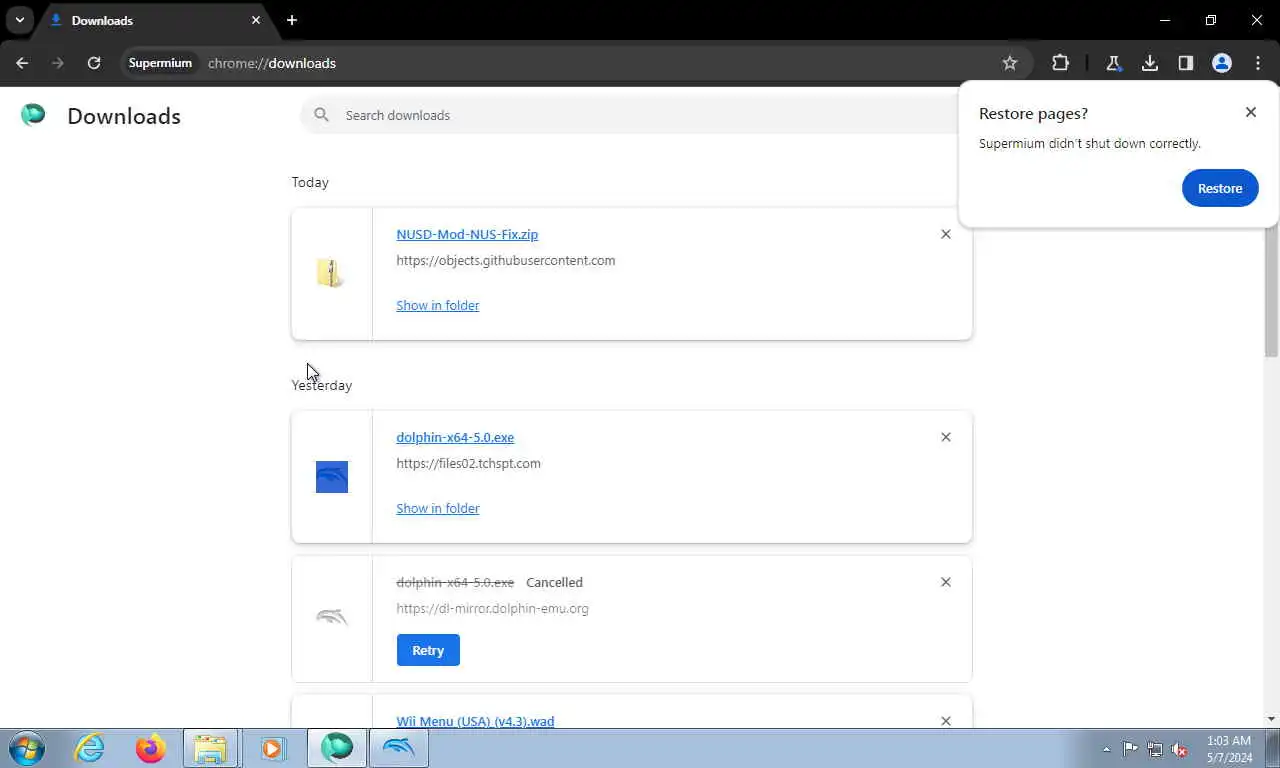Image resolution: width=1280 pixels, height=768 pixels.
Task: Switch to Dolphin emulator taskbar button
Action: (x=399, y=748)
